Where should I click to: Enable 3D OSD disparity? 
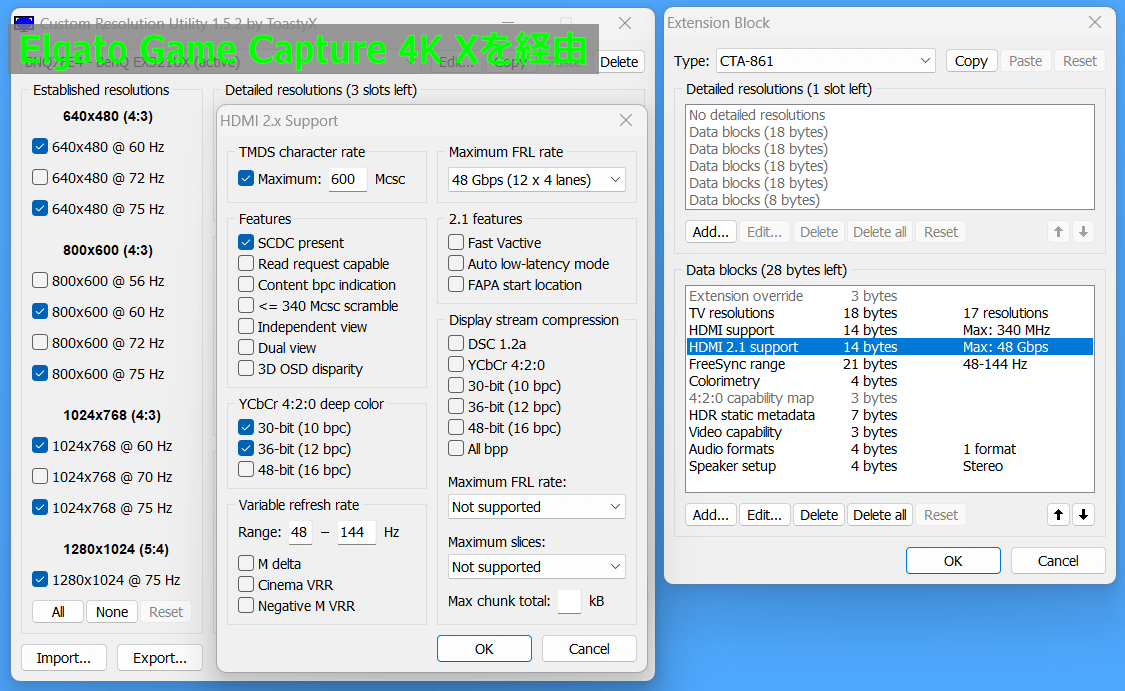(x=246, y=368)
